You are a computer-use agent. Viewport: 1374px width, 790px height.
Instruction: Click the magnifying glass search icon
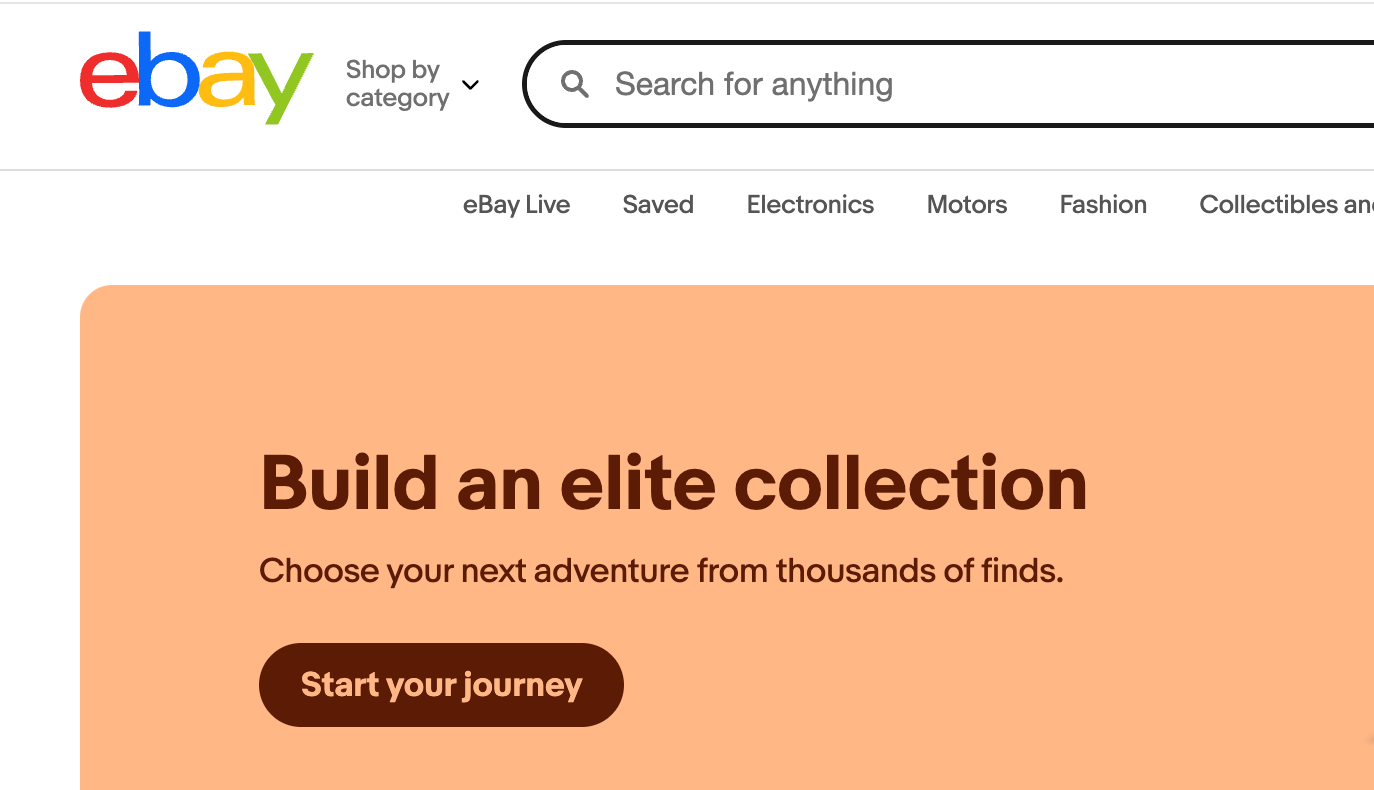575,84
